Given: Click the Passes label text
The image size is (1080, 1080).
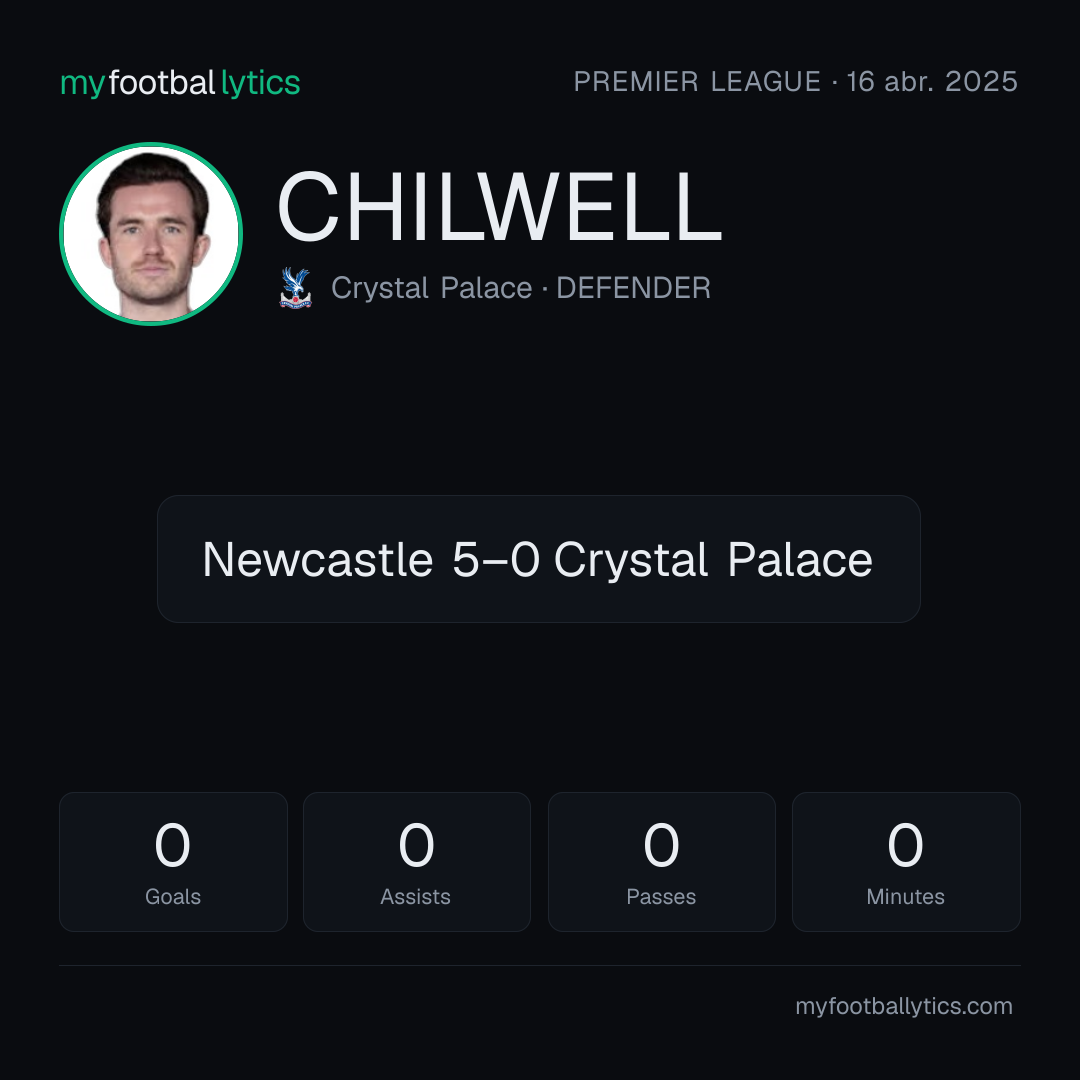Looking at the screenshot, I should [x=661, y=897].
